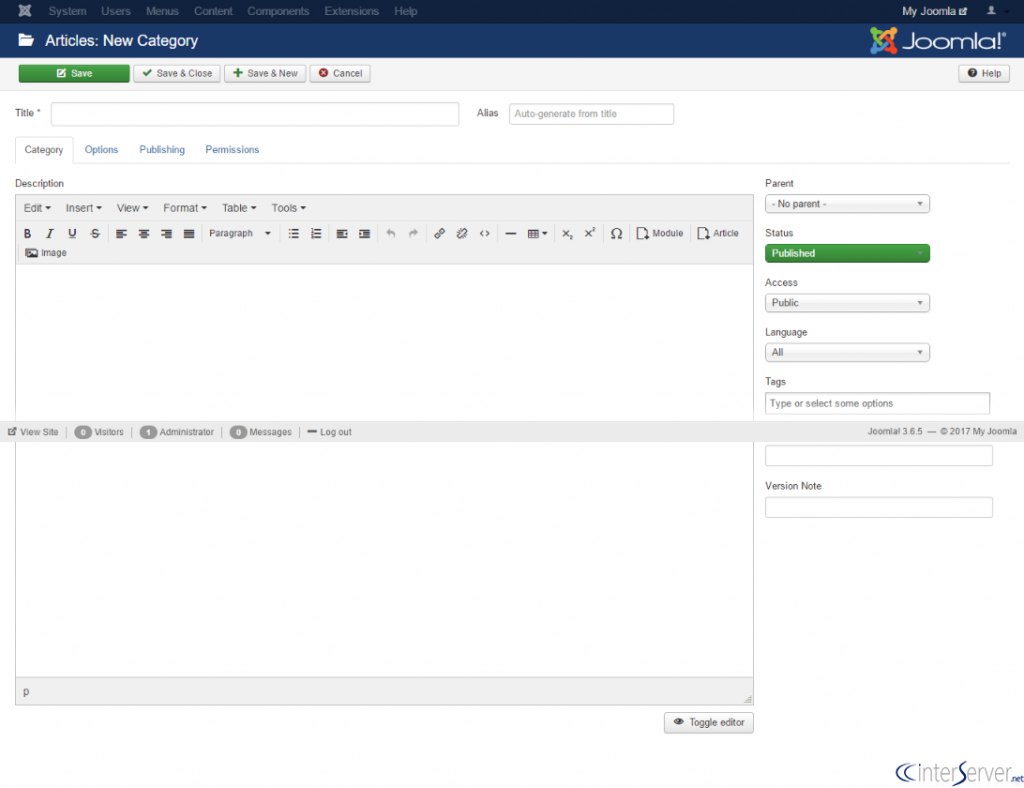Click the Title input field
Image resolution: width=1024 pixels, height=788 pixels.
tap(255, 114)
